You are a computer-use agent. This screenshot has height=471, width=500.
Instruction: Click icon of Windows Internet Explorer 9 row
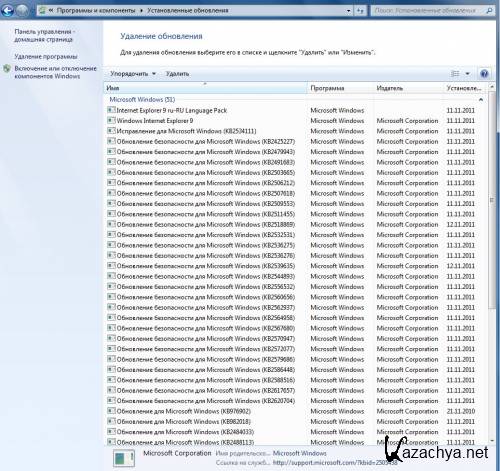pyautogui.click(x=111, y=120)
